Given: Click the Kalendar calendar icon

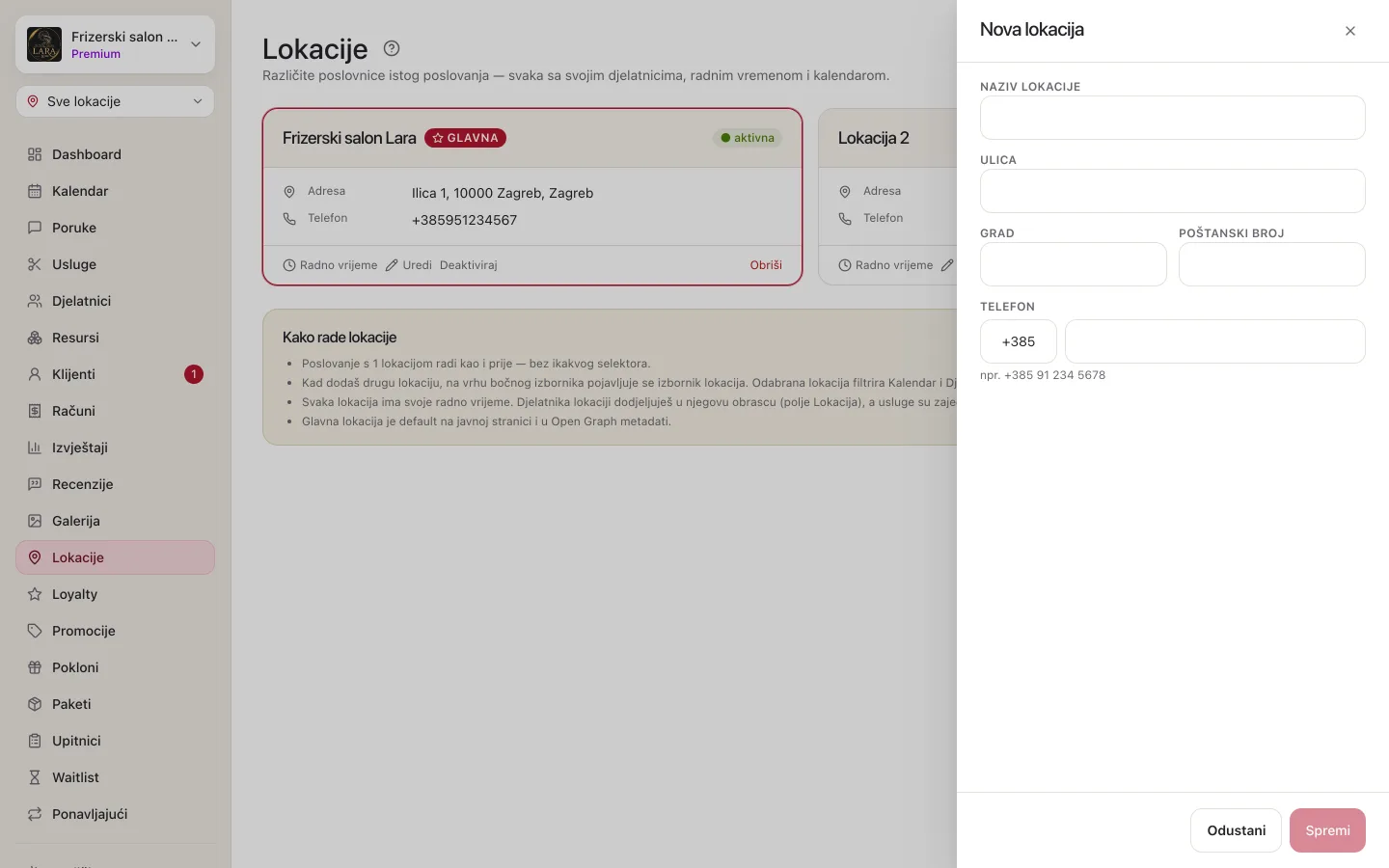Looking at the screenshot, I should (x=35, y=191).
